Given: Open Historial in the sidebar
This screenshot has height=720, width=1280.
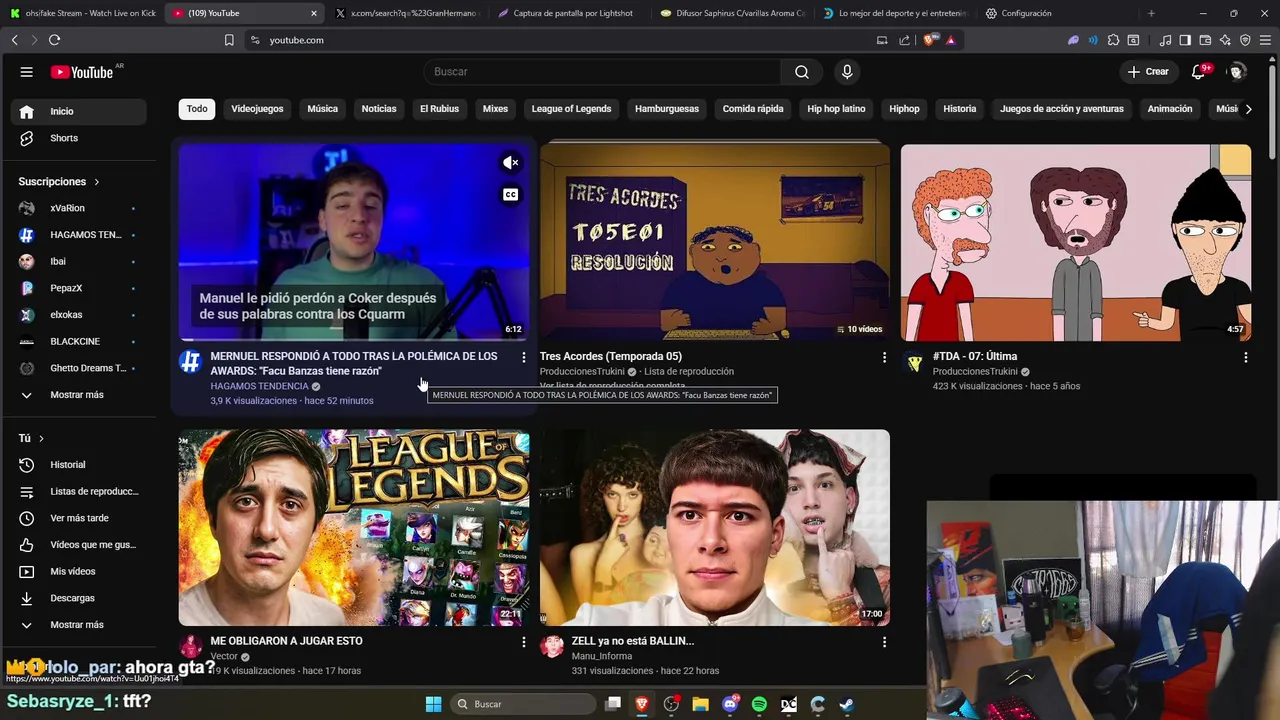Looking at the screenshot, I should 78,465.
